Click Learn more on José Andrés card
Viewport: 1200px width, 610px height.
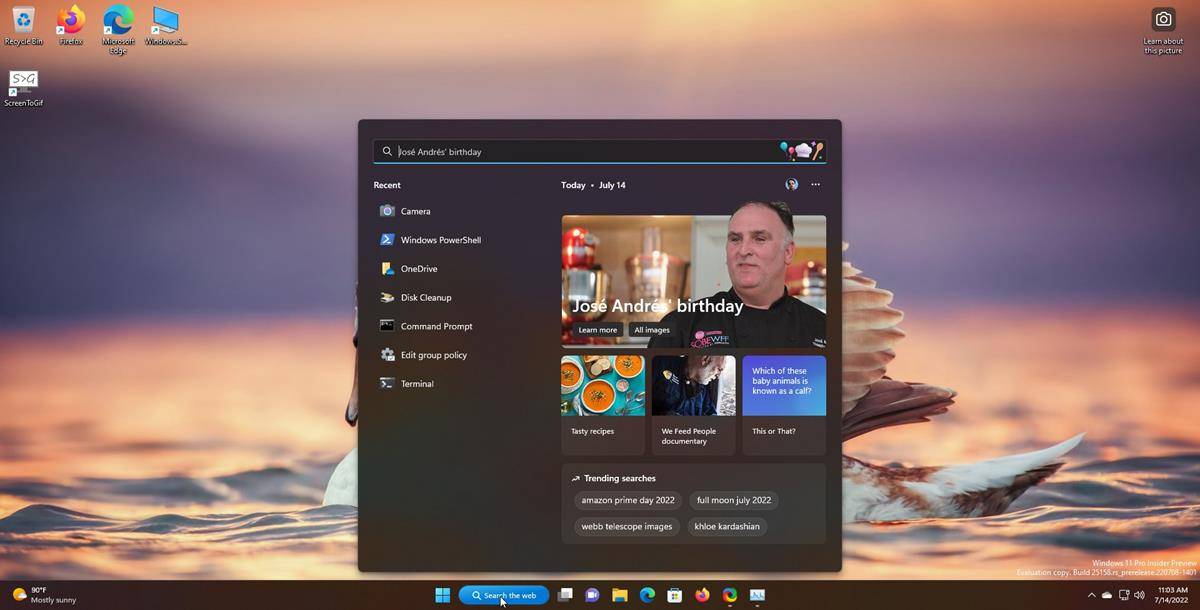coord(597,329)
